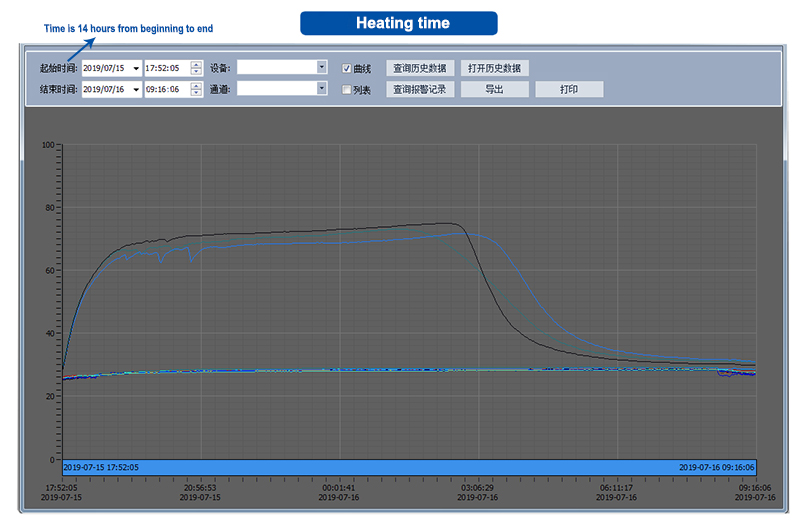The image size is (800, 525).
Task: Click end time spinner stepper arrows
Action: coord(196,89)
